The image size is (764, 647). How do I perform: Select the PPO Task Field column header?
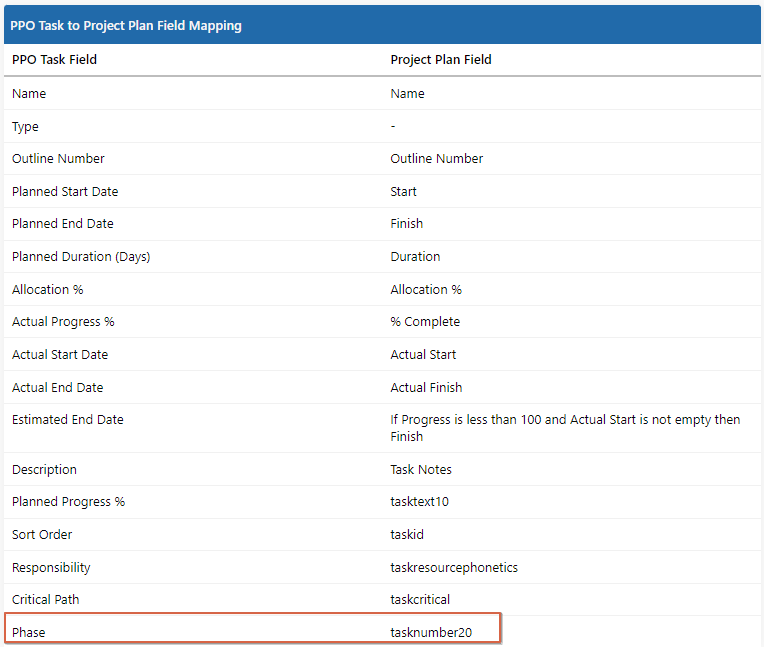click(x=54, y=59)
